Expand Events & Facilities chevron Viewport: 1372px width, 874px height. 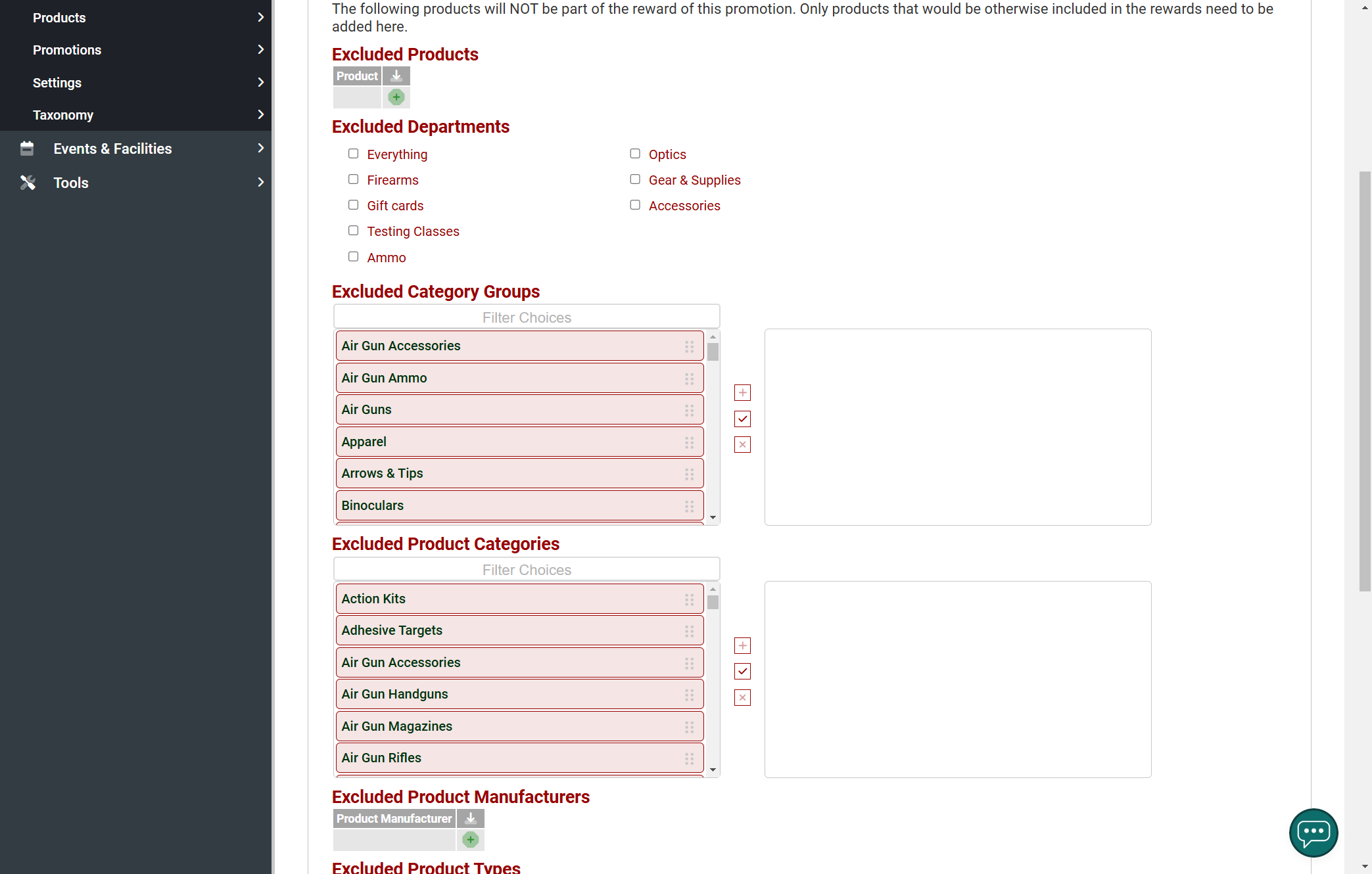260,148
